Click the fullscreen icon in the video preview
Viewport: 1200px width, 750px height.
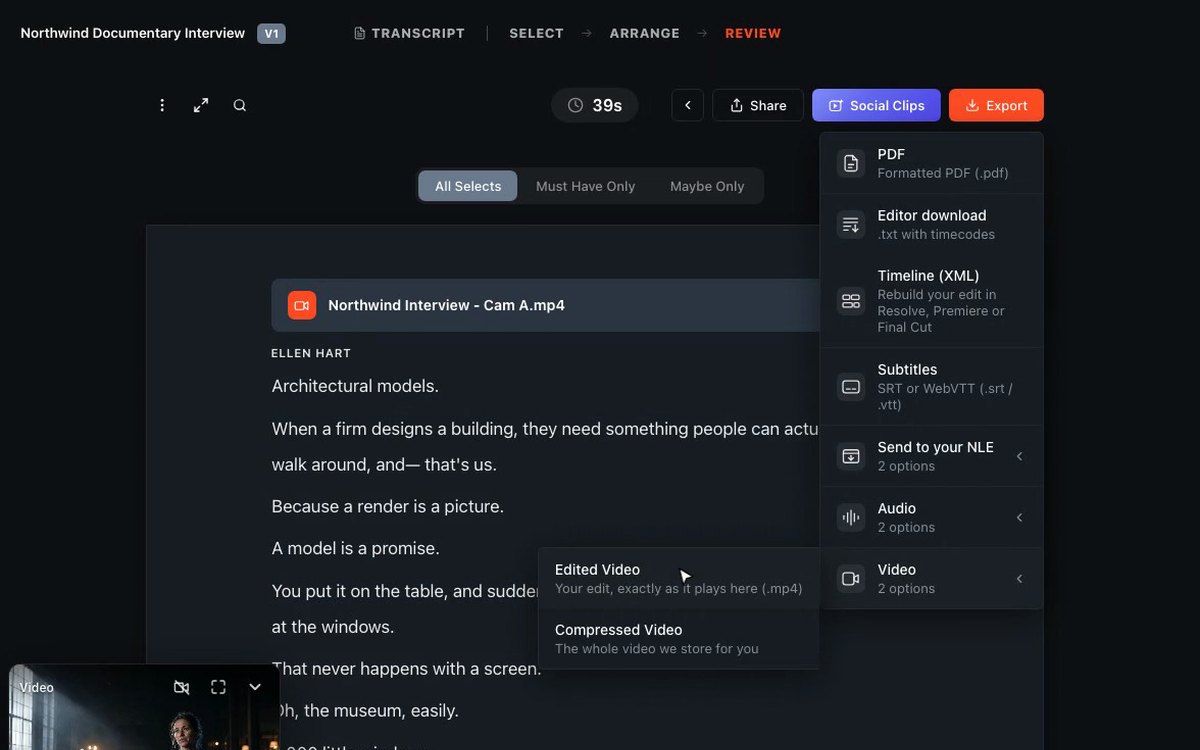[x=218, y=687]
